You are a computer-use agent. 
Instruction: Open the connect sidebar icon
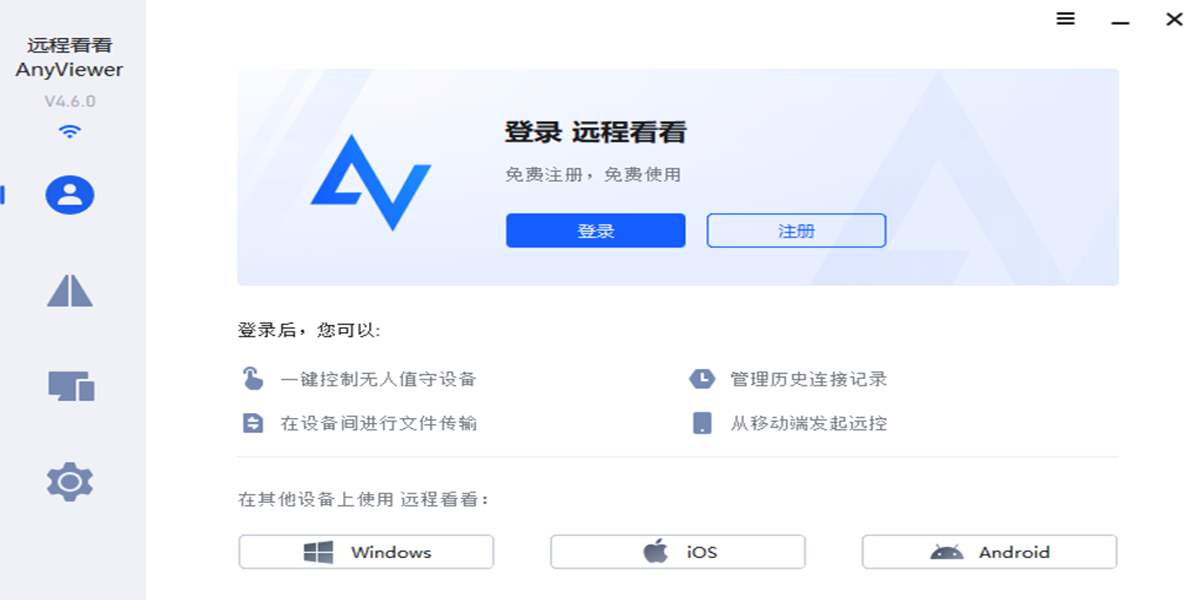[x=70, y=290]
